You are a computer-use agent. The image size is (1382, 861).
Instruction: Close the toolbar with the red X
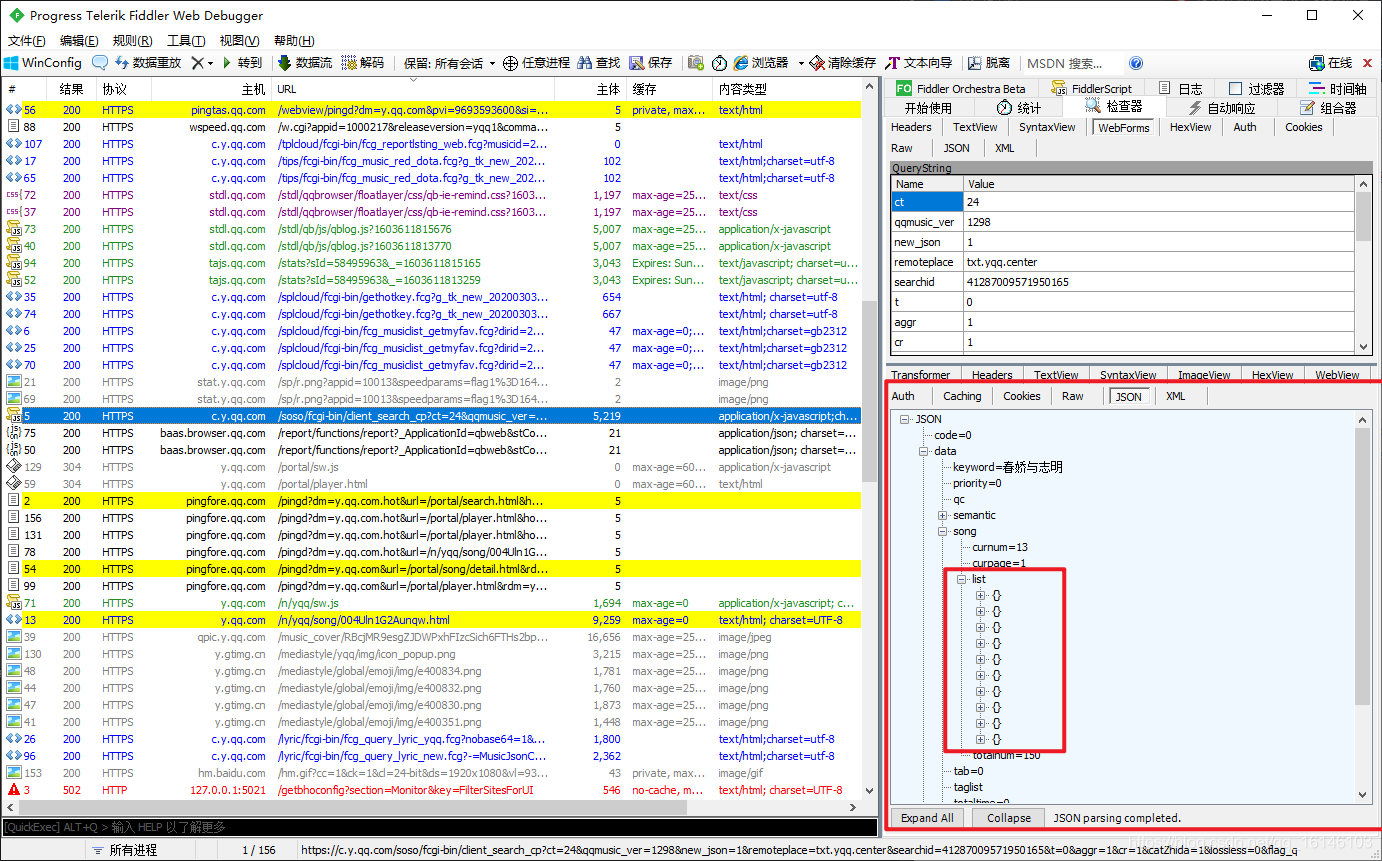1368,63
